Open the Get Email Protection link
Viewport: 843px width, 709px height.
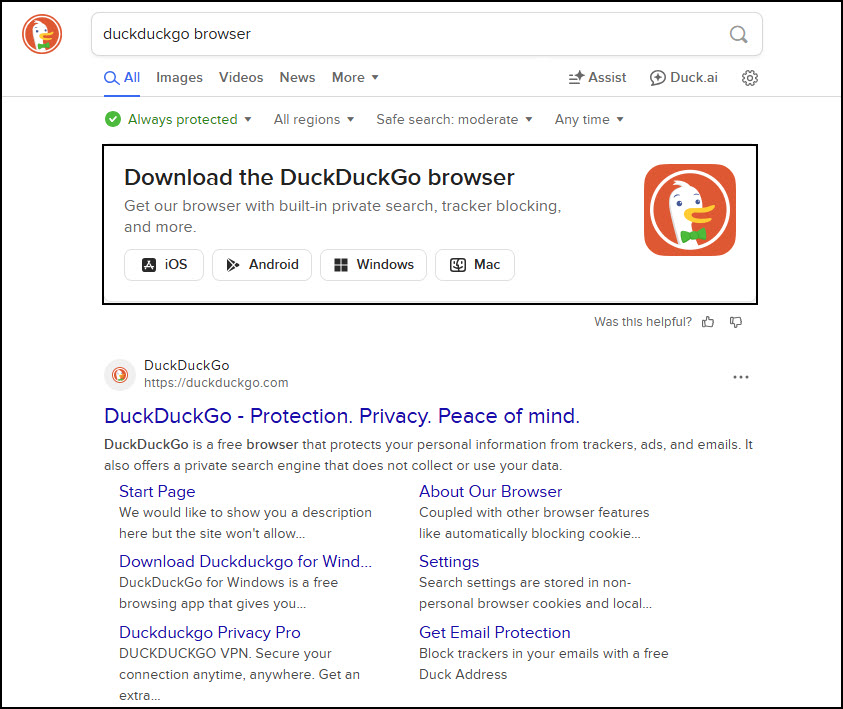pos(494,632)
